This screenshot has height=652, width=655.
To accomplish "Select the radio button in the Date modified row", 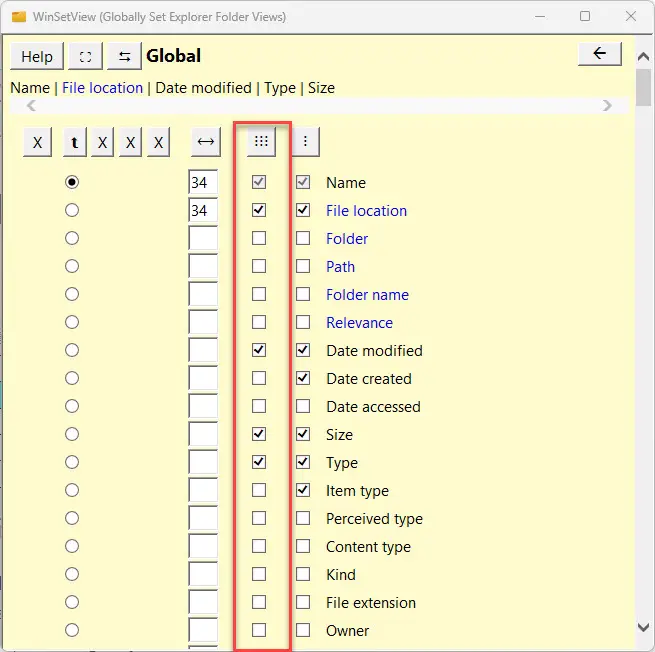I will [x=72, y=350].
